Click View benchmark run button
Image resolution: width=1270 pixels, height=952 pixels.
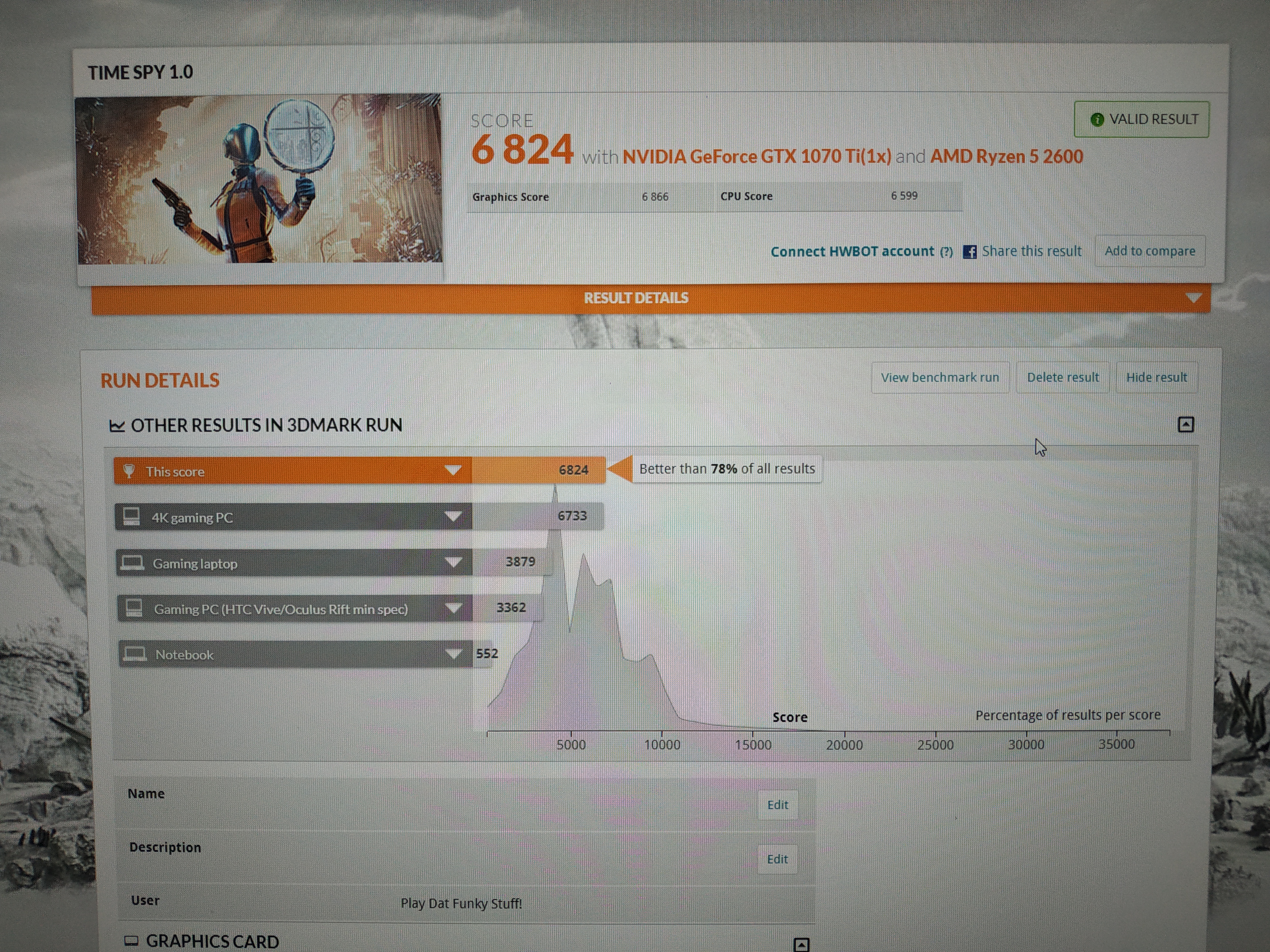tap(940, 378)
